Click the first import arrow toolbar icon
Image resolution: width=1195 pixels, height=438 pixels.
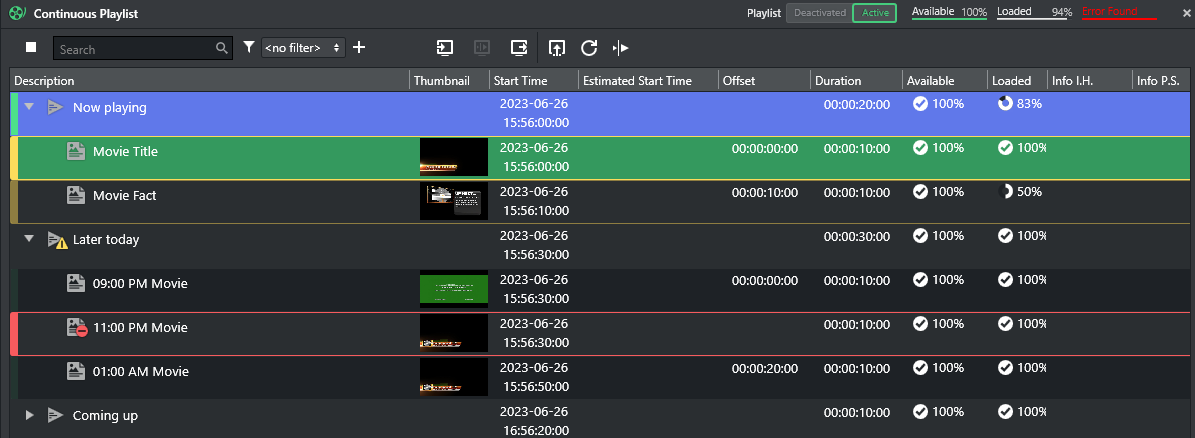tap(445, 48)
